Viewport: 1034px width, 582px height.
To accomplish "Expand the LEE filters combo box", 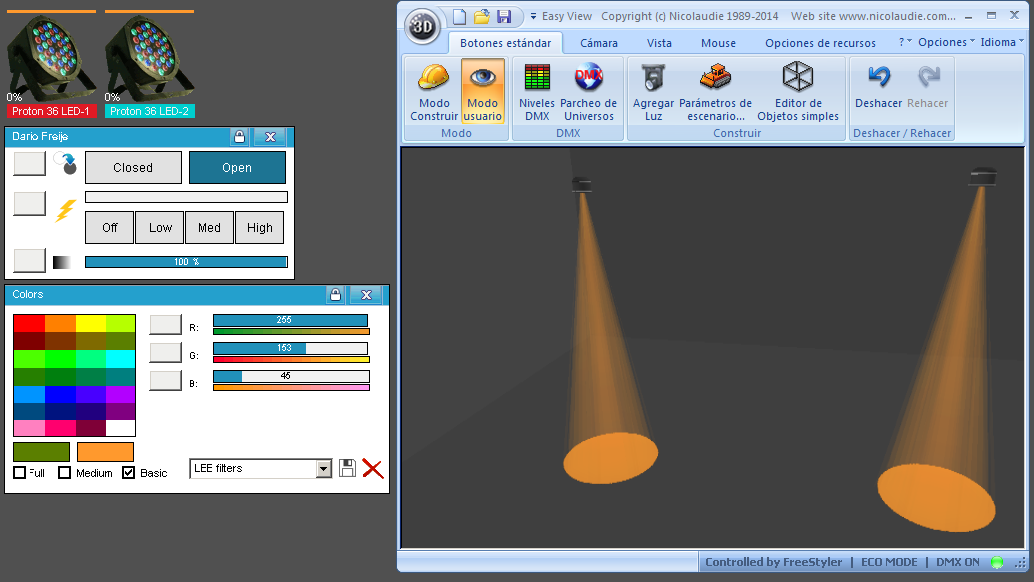I will click(x=323, y=469).
